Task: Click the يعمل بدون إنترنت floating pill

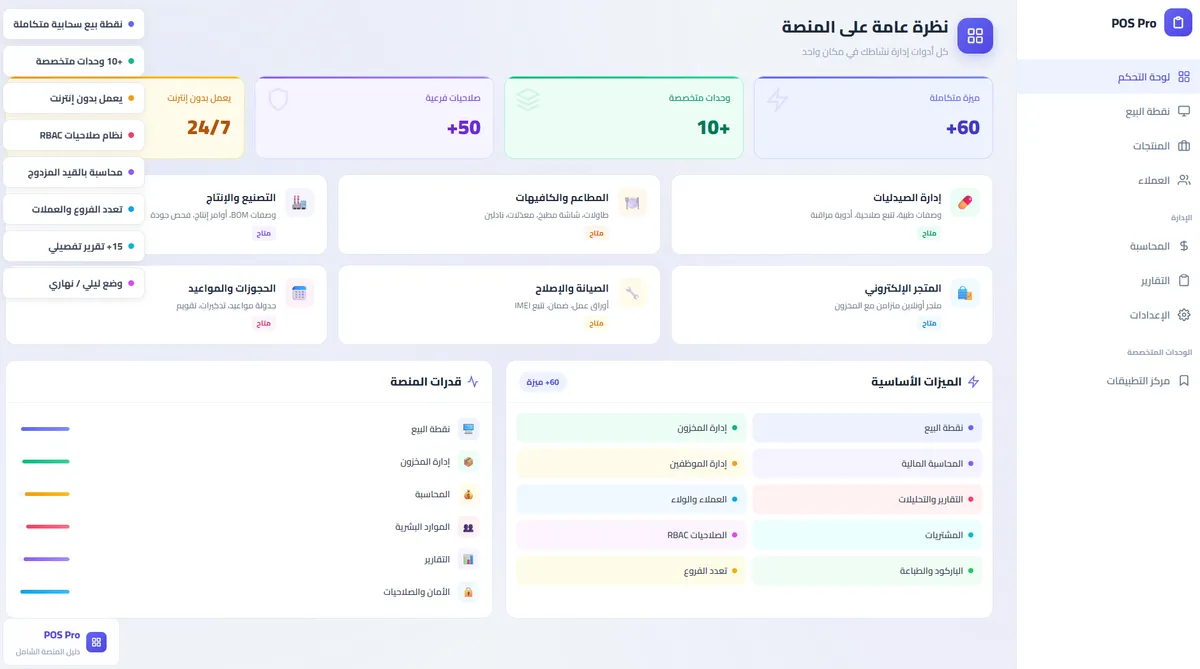Action: tap(75, 98)
